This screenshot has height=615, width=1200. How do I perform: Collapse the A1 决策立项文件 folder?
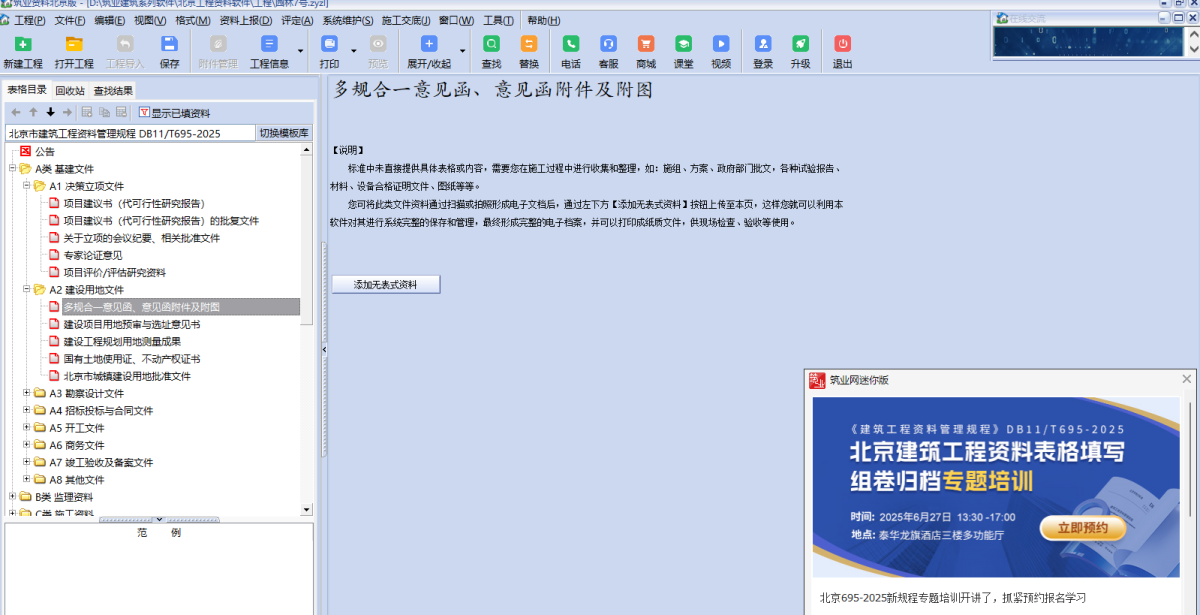(27, 186)
